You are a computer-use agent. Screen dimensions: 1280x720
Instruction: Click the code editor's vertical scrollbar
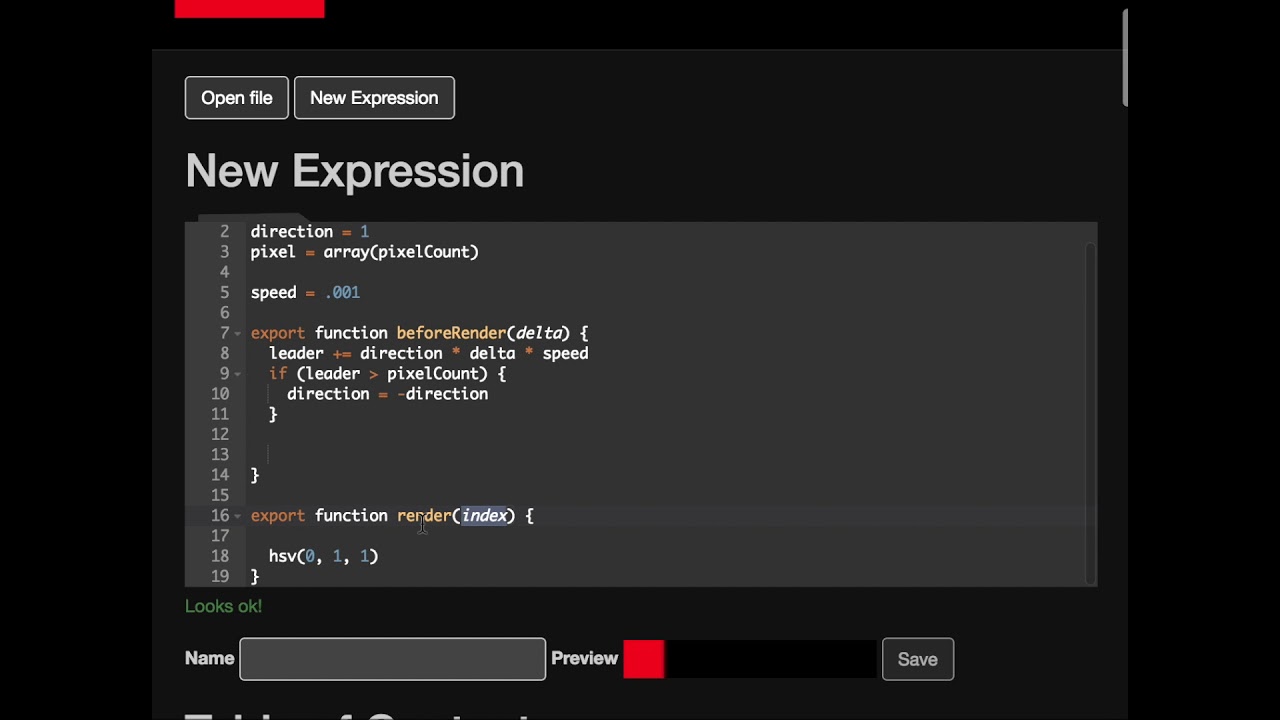[x=1090, y=410]
